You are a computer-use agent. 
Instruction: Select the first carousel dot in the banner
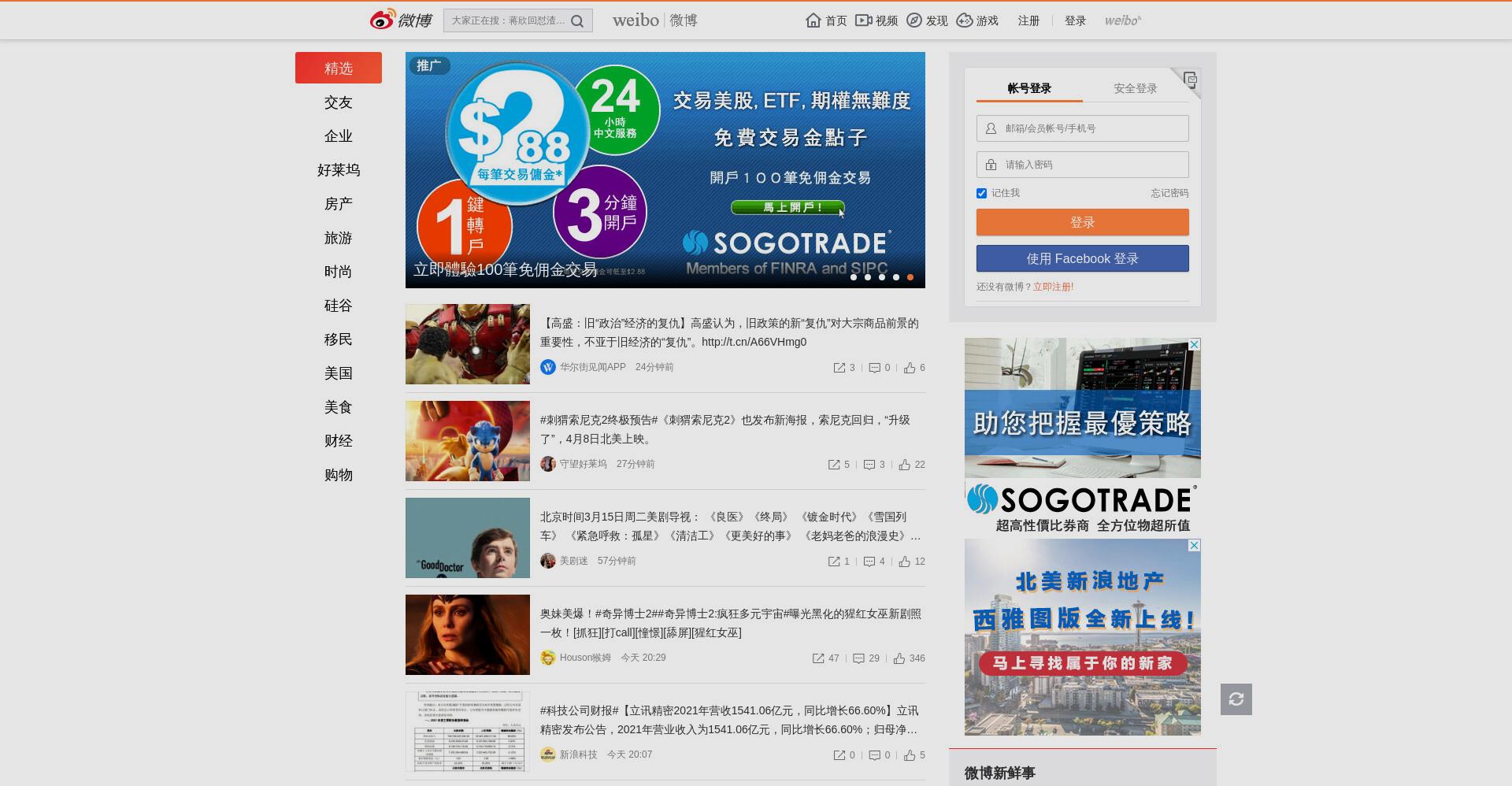(854, 277)
